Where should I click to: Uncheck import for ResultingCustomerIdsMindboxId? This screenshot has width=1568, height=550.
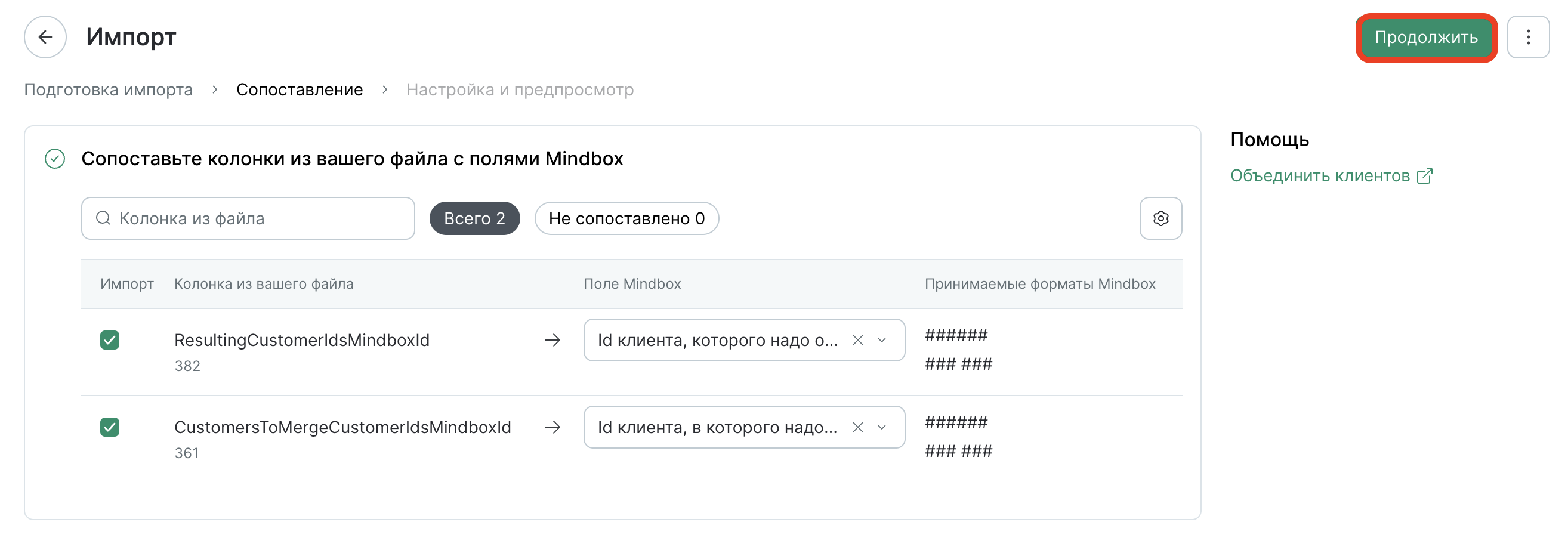point(110,340)
